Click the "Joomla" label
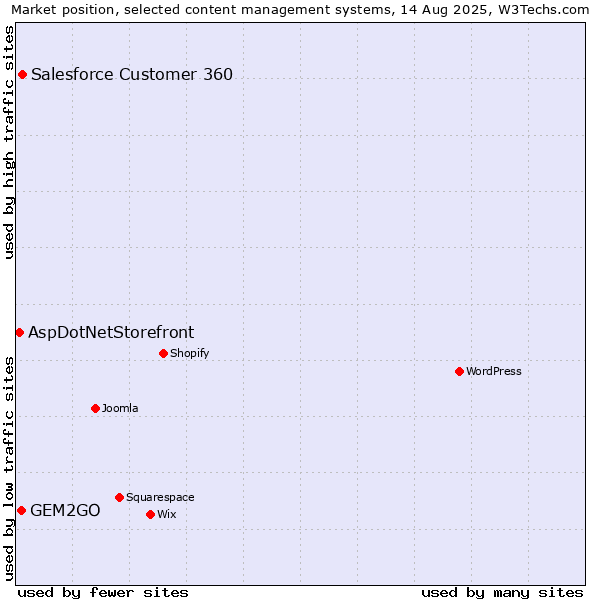 120,408
